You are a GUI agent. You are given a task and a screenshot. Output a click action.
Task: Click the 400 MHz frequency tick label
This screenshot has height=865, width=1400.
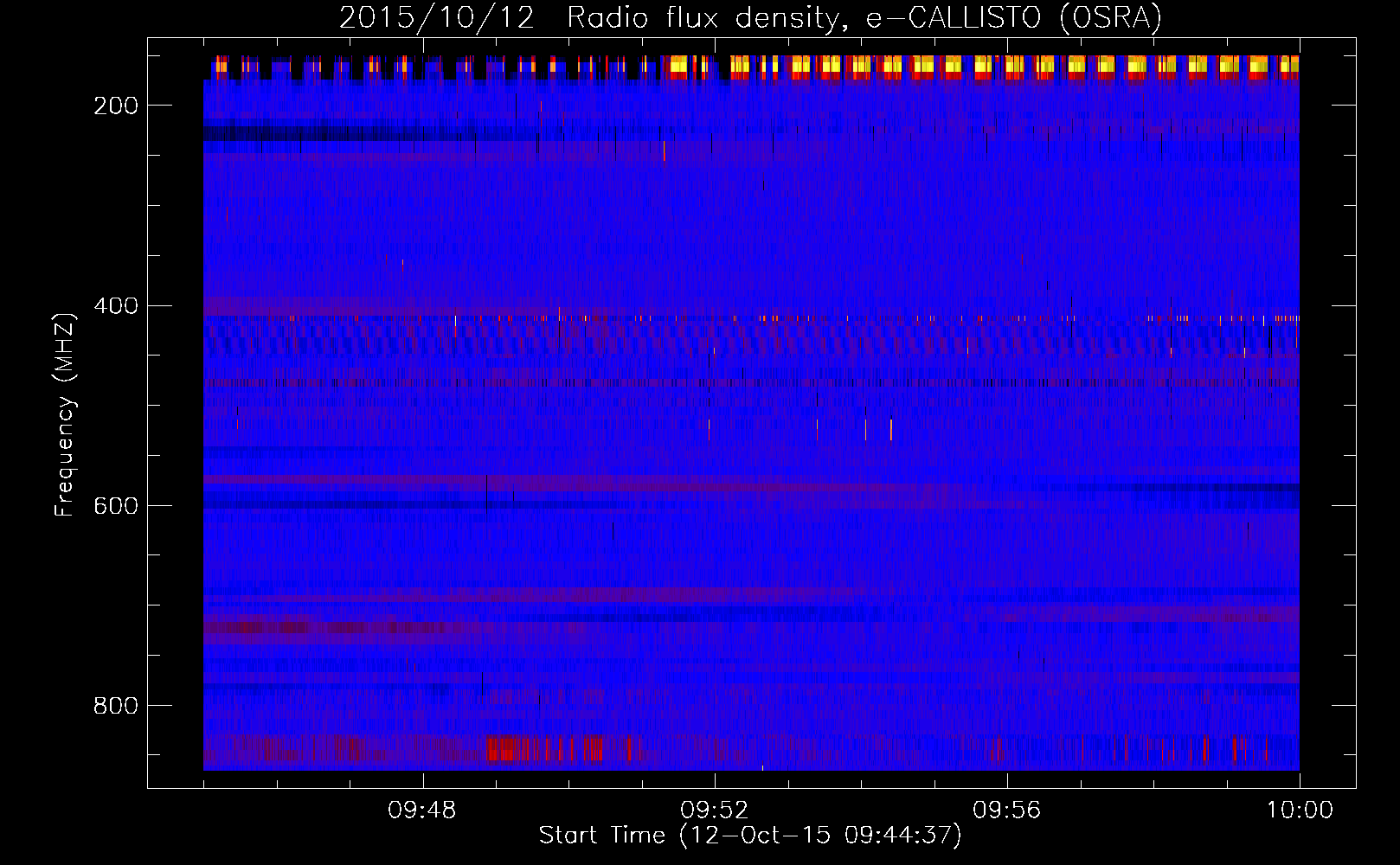point(116,306)
